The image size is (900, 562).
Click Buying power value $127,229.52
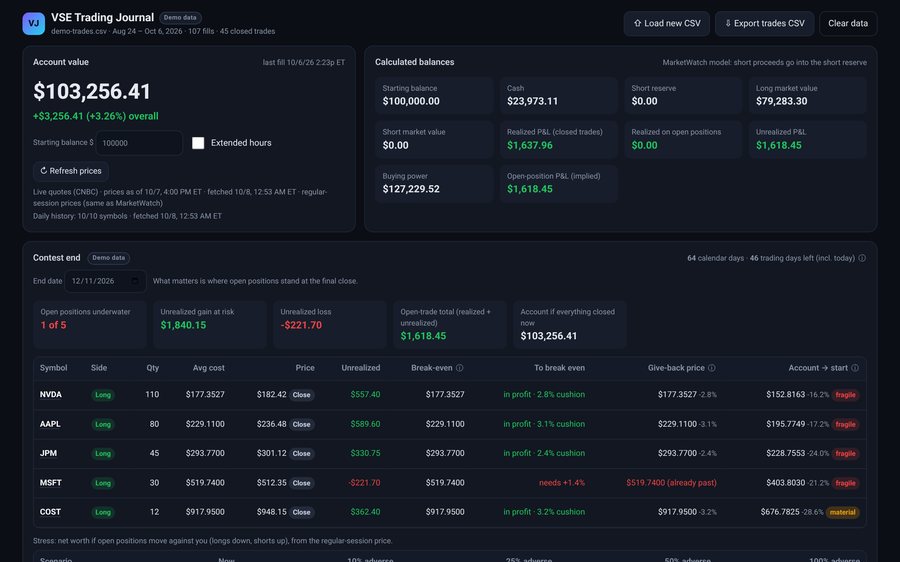point(411,189)
